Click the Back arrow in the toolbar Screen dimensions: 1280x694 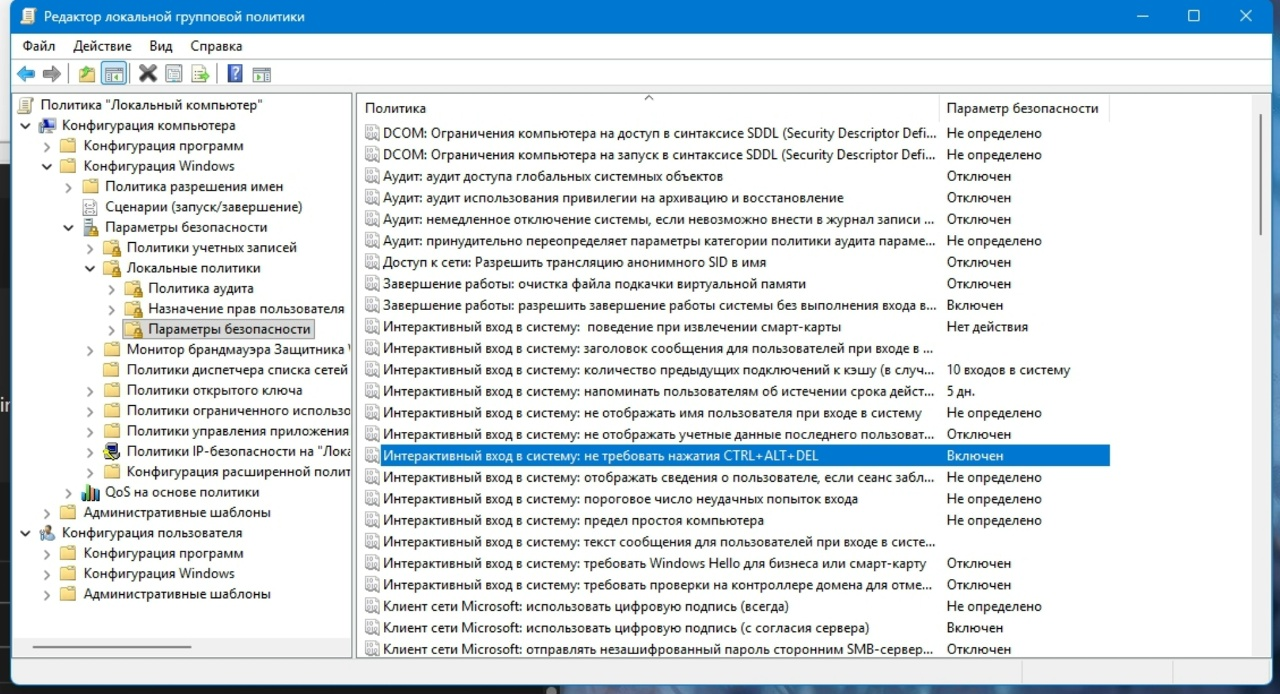click(26, 73)
